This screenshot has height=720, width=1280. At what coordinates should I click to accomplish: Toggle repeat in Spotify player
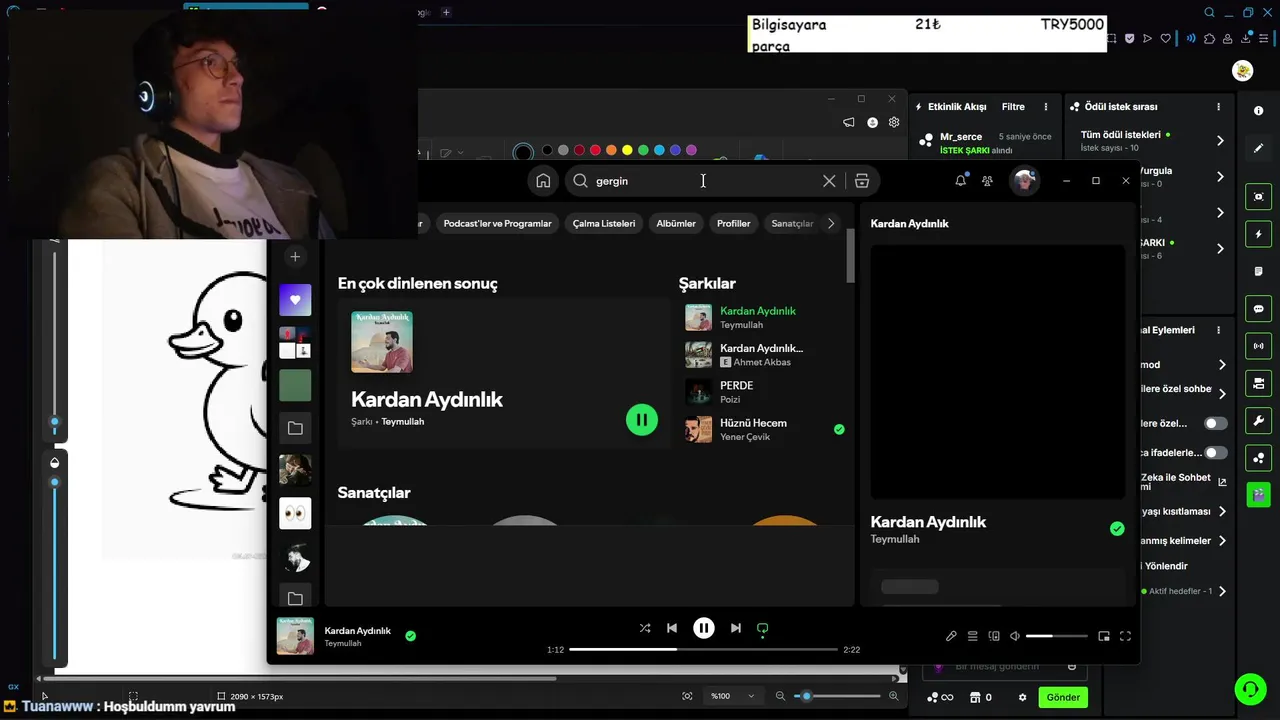(763, 628)
